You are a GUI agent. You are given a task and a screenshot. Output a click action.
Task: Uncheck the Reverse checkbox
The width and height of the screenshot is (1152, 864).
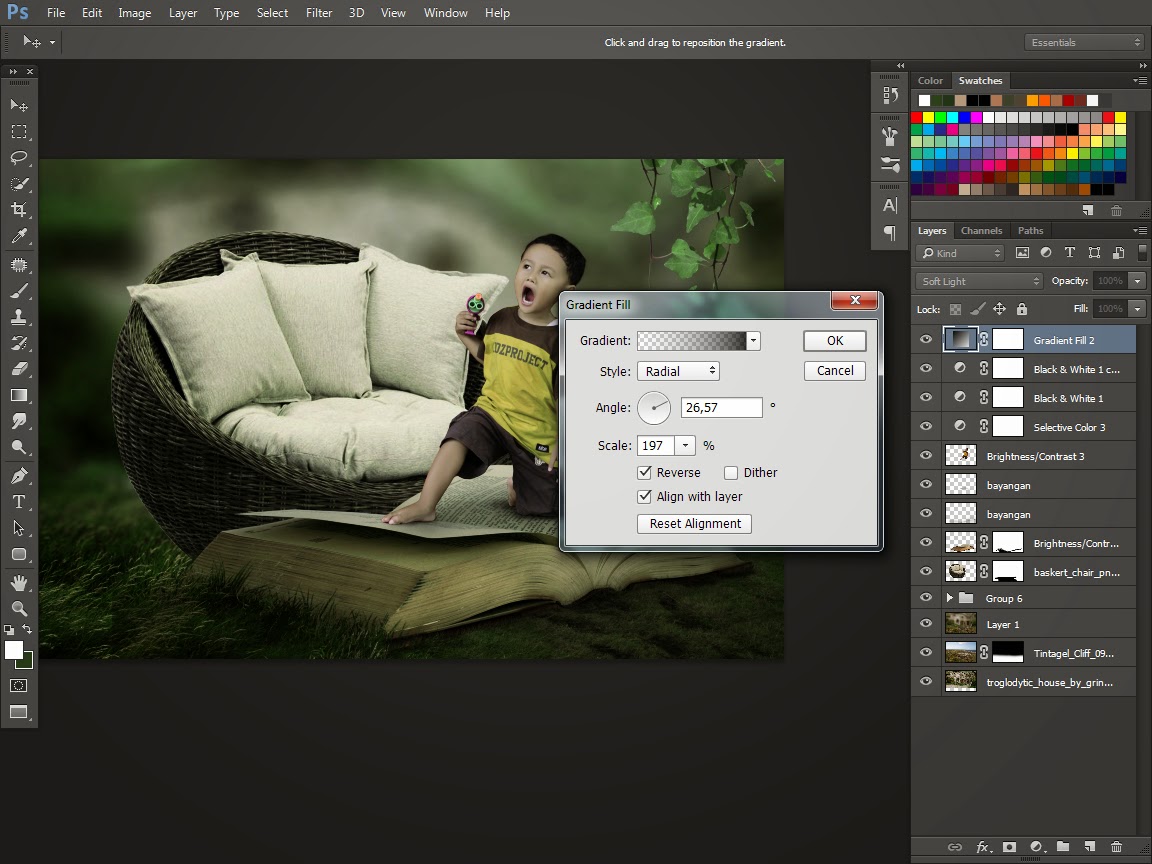click(645, 473)
